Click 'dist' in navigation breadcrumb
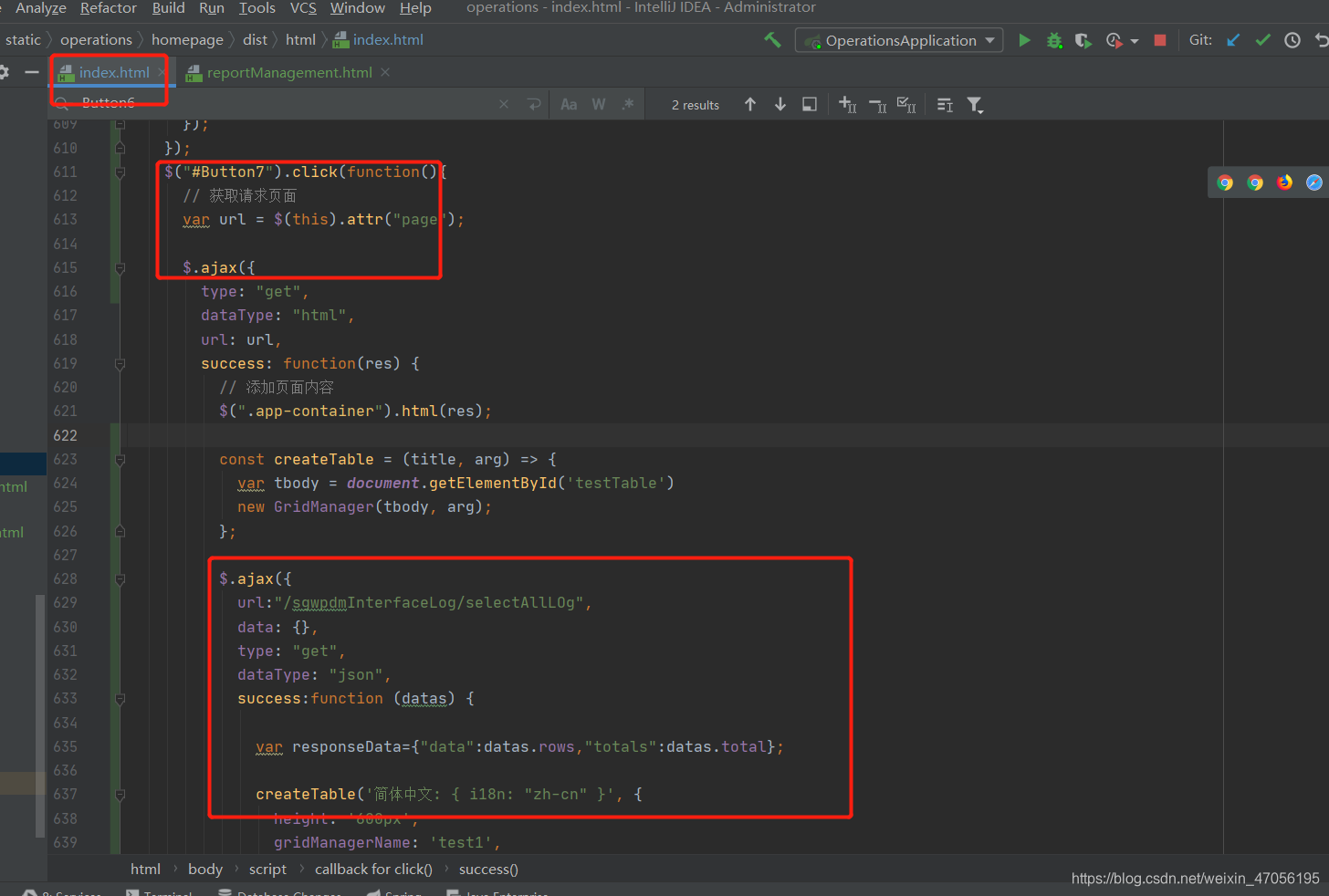This screenshot has height=896, width=1329. (255, 40)
